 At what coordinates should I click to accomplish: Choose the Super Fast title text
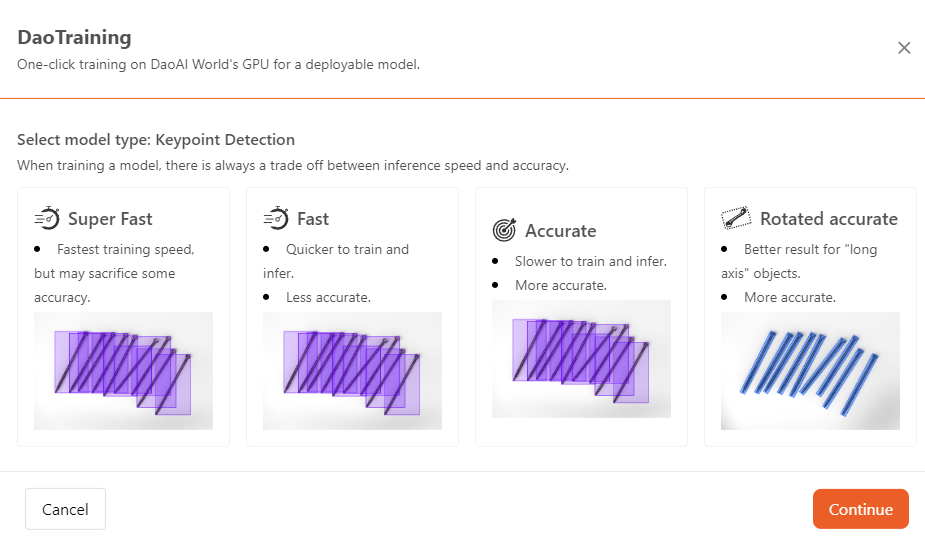[110, 219]
